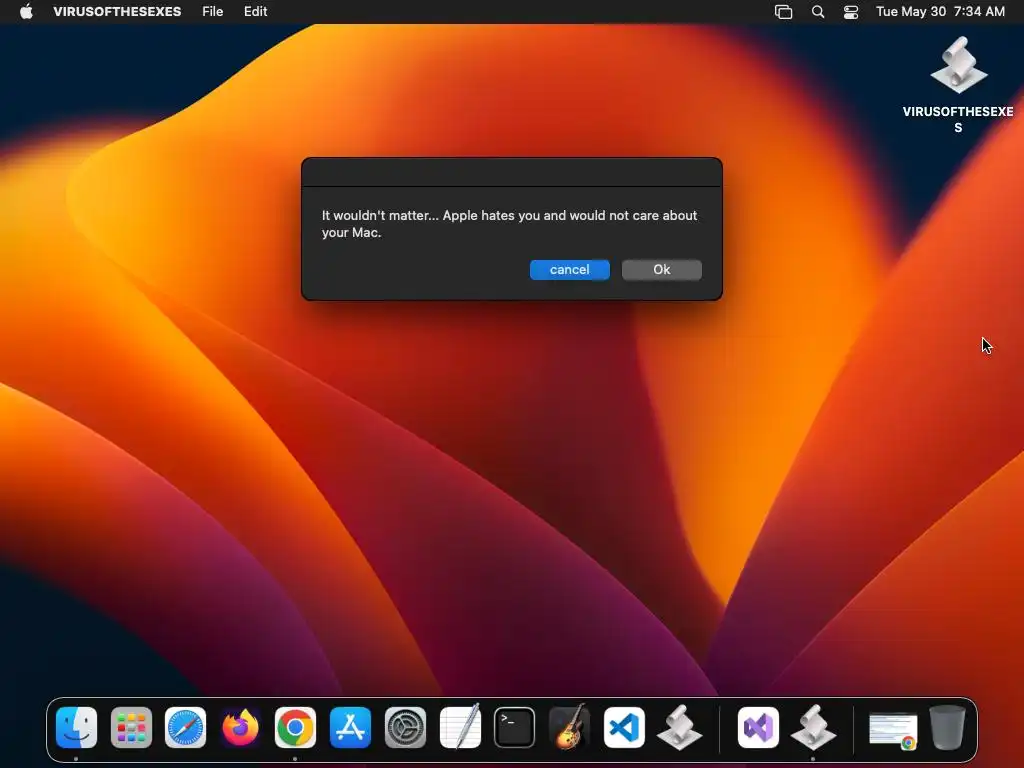Open Script Editor icon beside VS Code
Viewport: 1024px width, 768px height.
click(x=679, y=728)
